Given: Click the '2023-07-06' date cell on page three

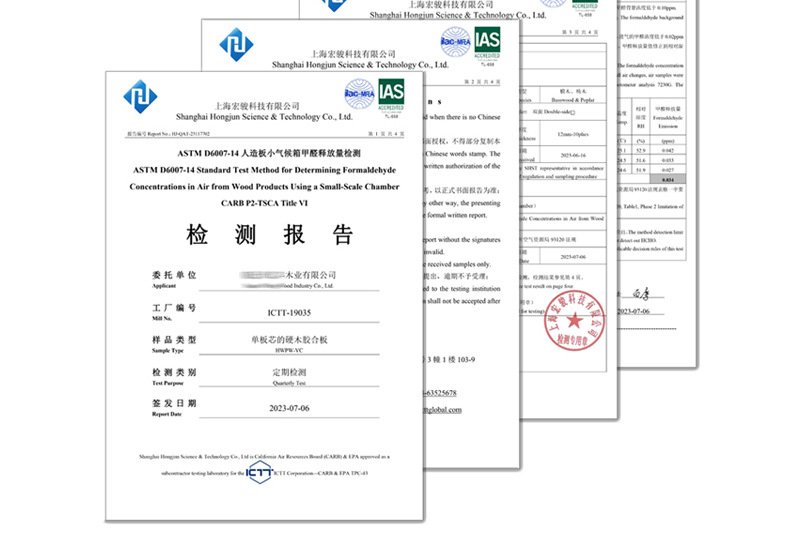Looking at the screenshot, I should tap(573, 257).
